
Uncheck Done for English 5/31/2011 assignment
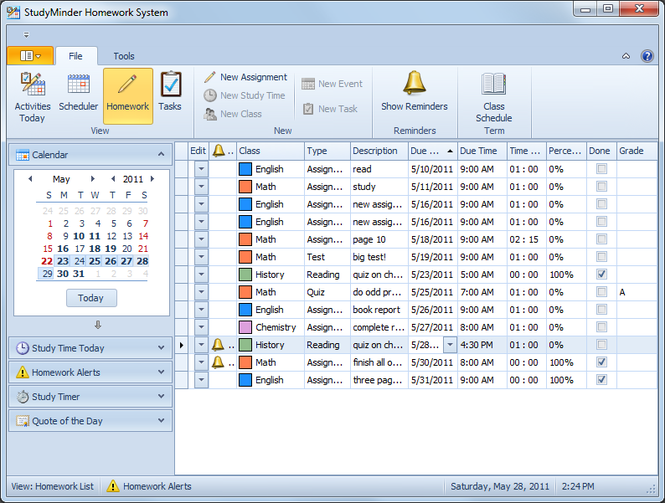tap(601, 380)
